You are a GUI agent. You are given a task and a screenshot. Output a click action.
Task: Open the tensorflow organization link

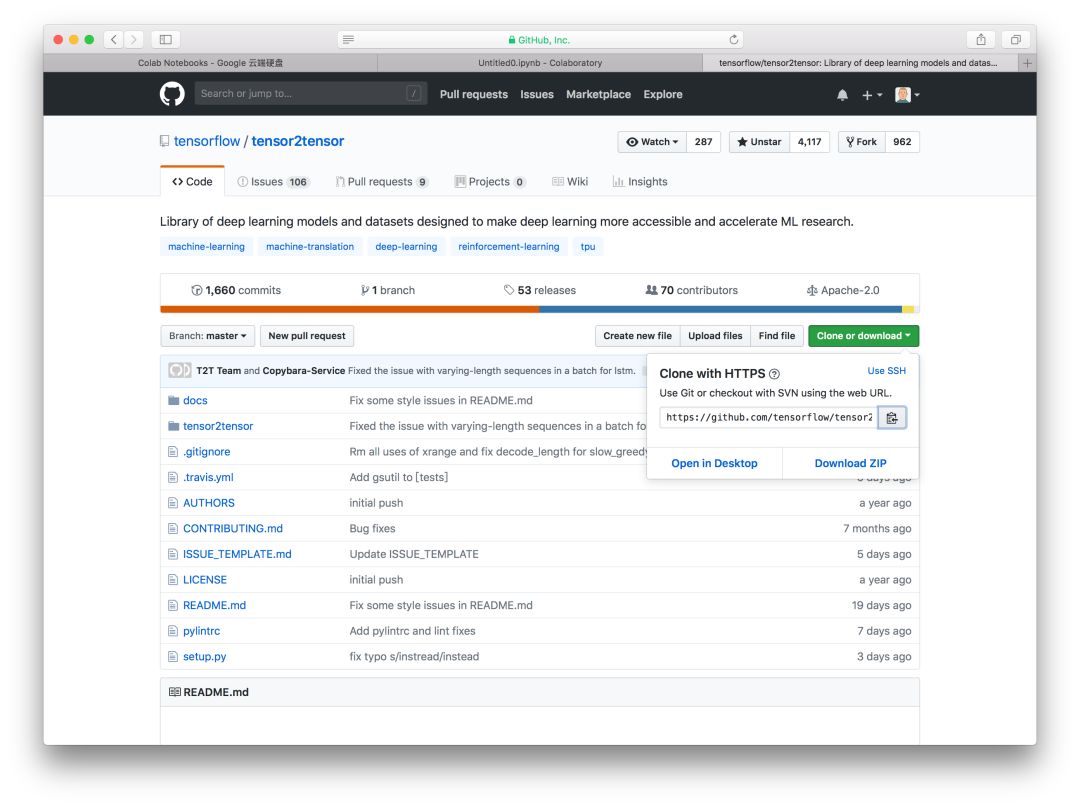click(x=207, y=141)
